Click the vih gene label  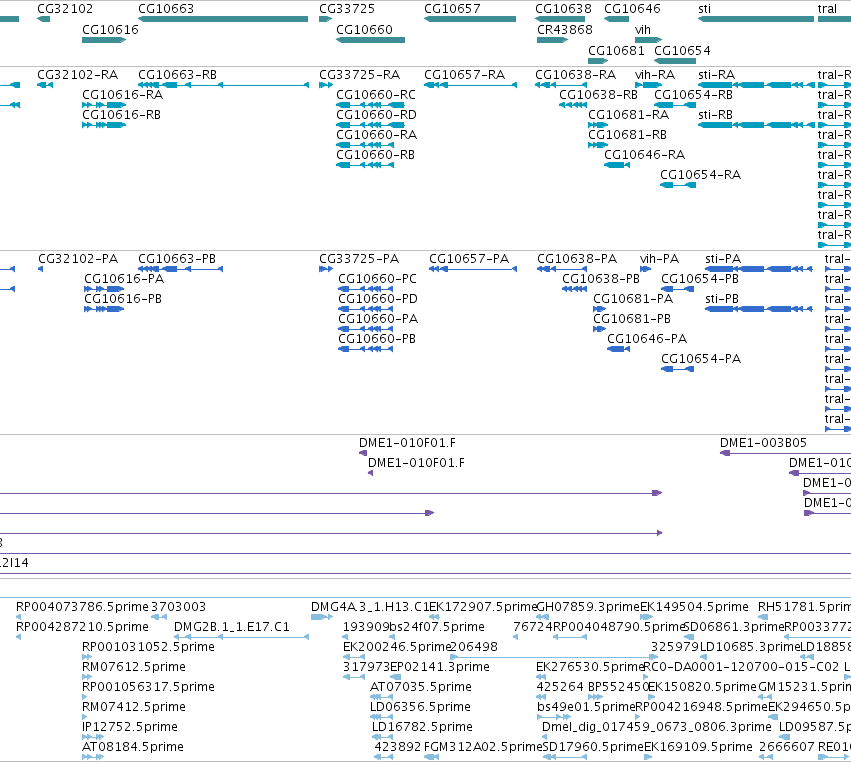point(643,29)
